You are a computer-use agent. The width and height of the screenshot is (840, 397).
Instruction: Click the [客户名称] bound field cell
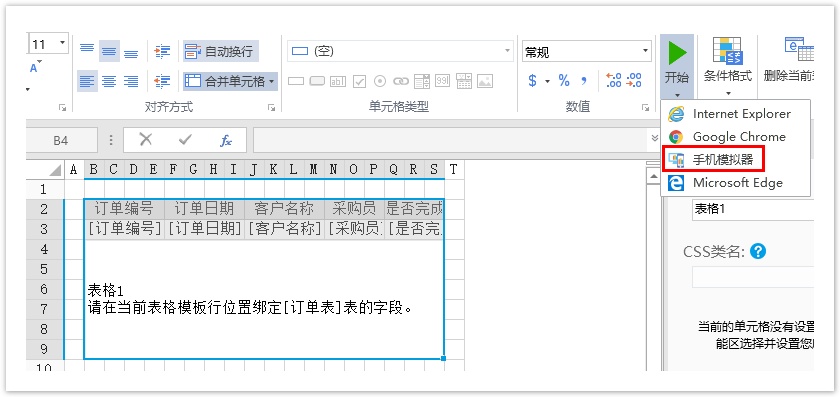[284, 229]
